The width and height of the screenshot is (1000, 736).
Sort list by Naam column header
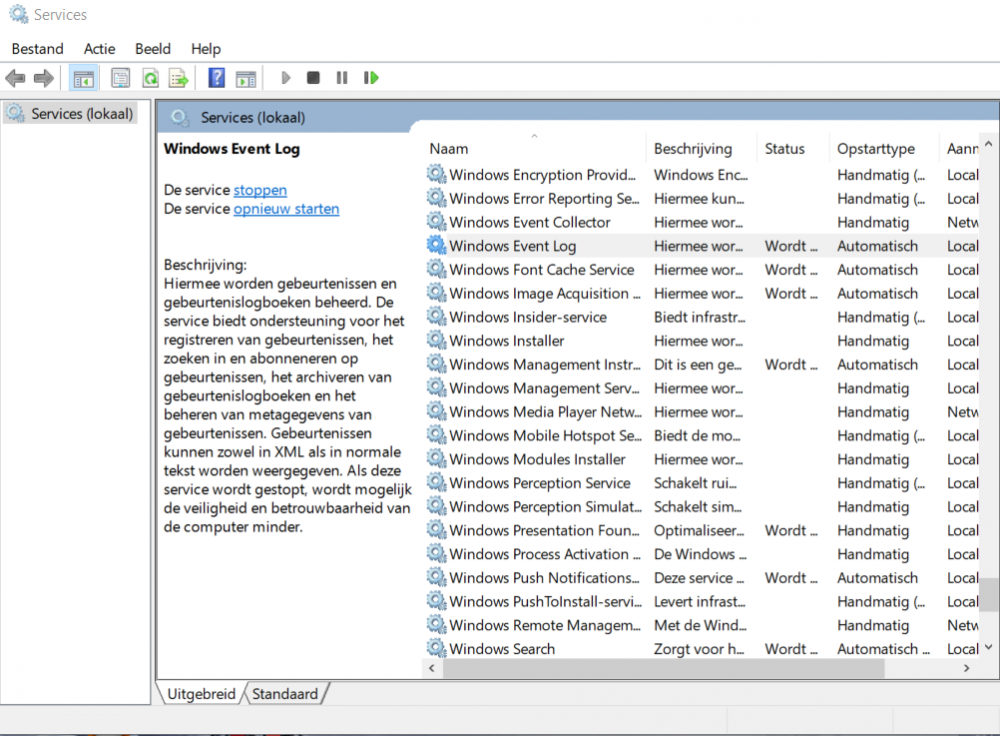449,149
